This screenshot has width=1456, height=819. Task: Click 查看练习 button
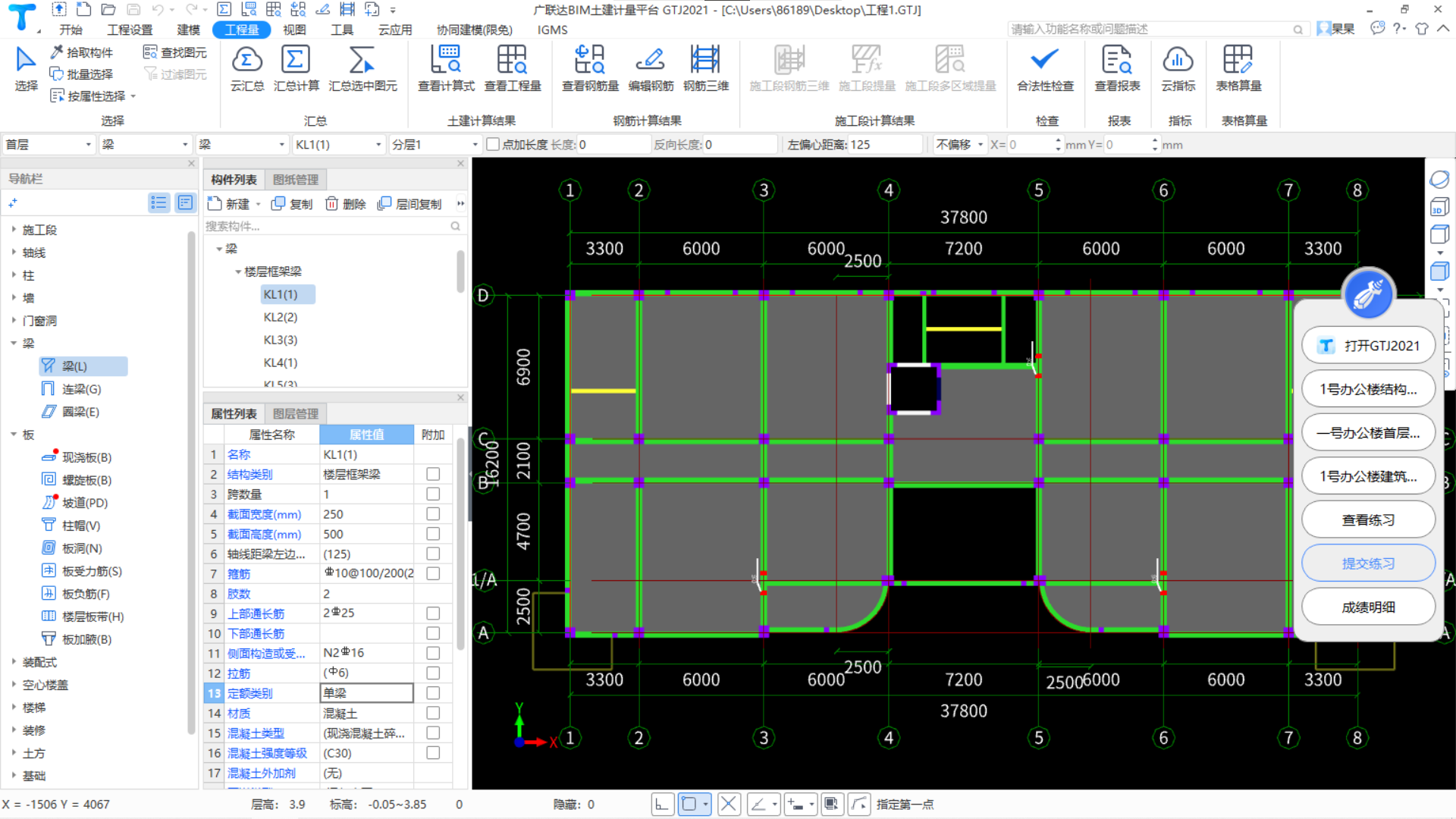tap(1368, 520)
